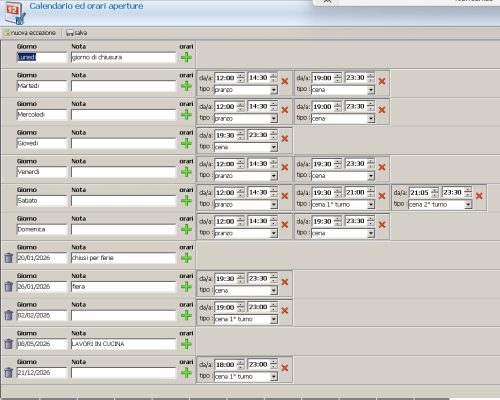The image size is (500, 400).
Task: Open the 21/12/2026 tipo dropdown
Action: click(274, 376)
